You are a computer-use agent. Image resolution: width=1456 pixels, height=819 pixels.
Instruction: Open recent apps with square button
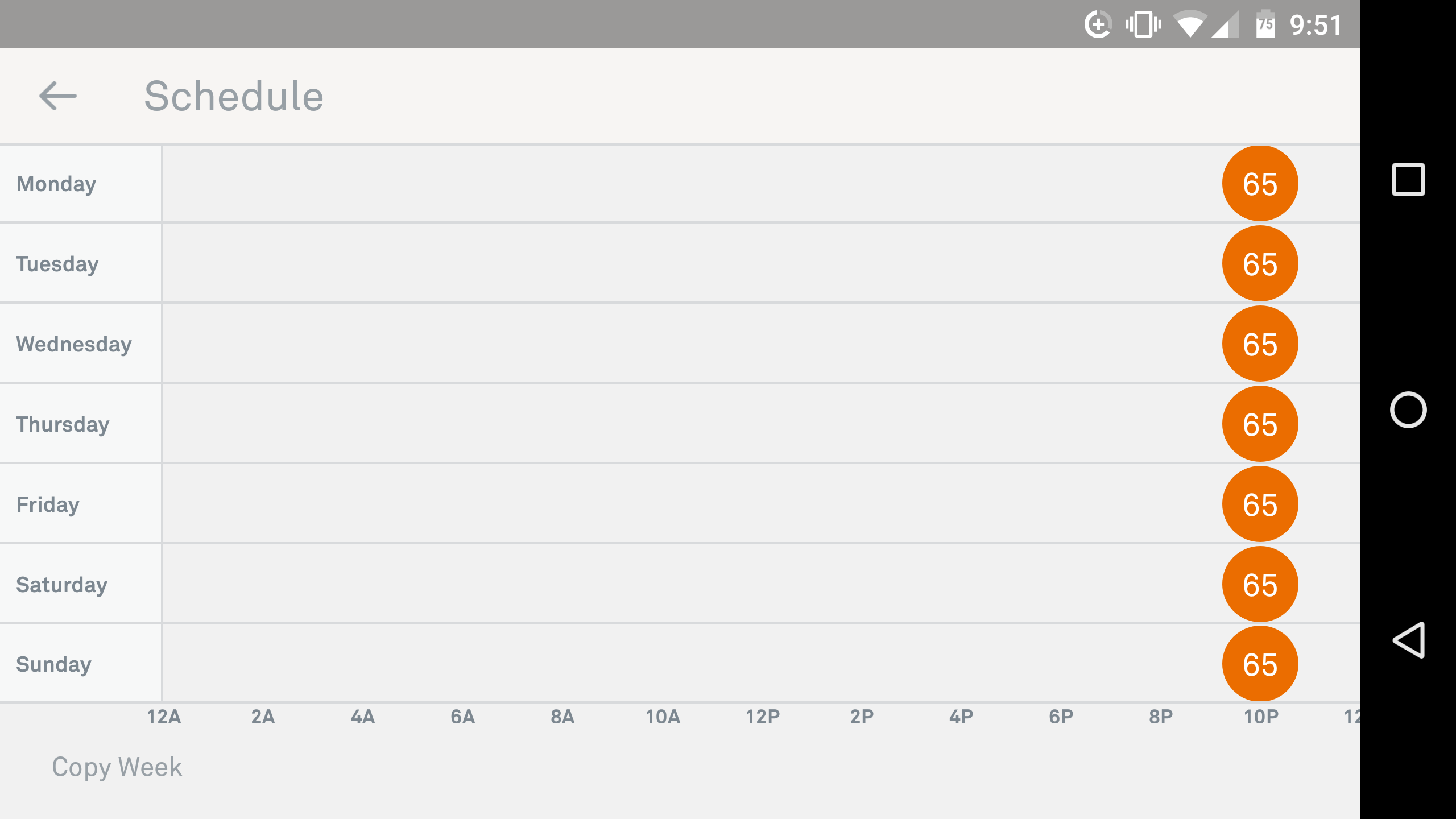[1408, 180]
